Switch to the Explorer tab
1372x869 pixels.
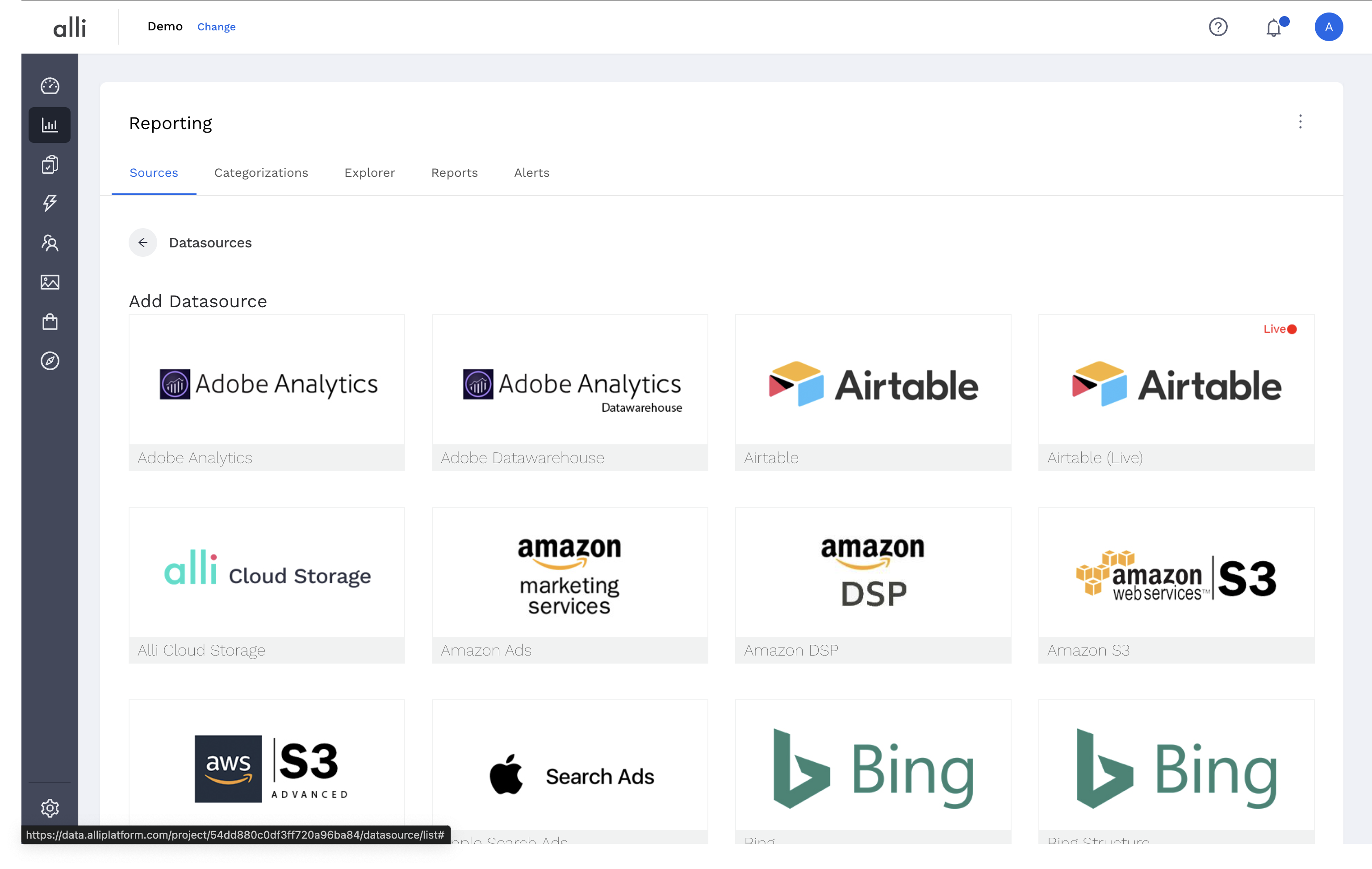pyautogui.click(x=369, y=173)
